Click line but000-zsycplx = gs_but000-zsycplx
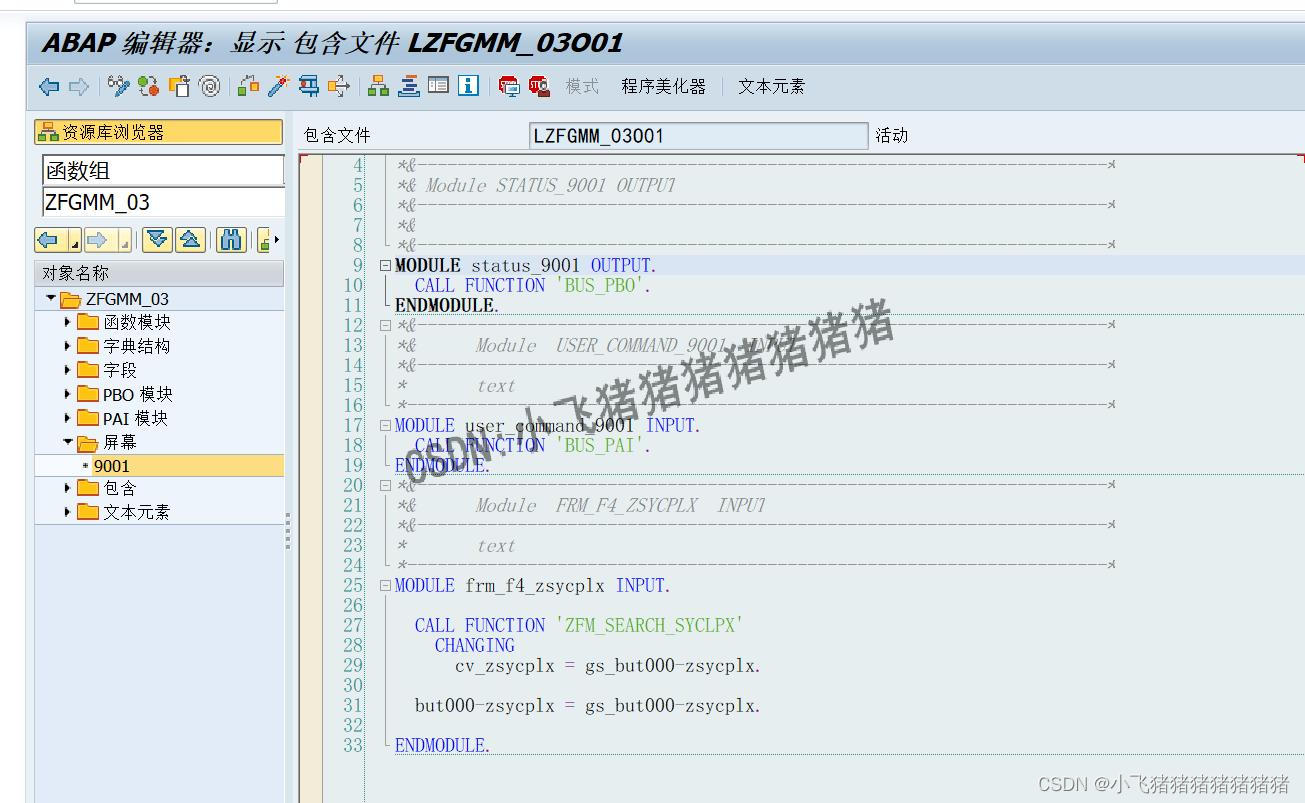The height and width of the screenshot is (803, 1305). [588, 706]
